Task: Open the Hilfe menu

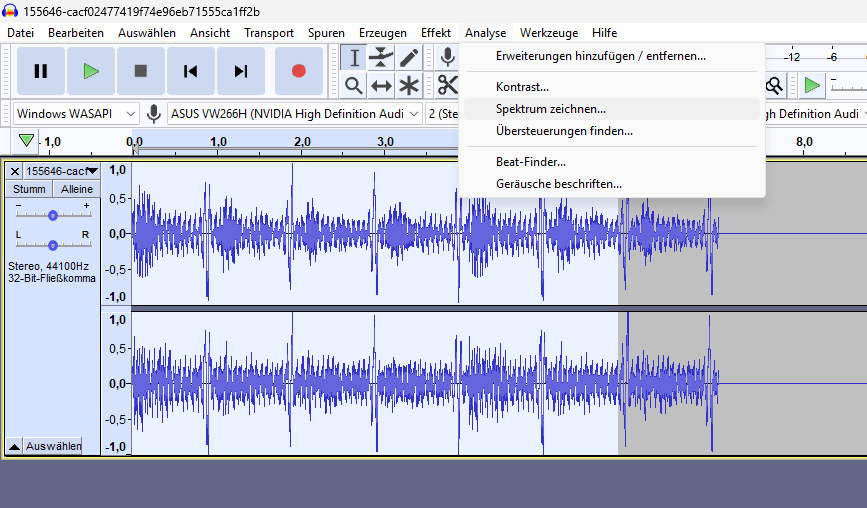Action: point(604,33)
